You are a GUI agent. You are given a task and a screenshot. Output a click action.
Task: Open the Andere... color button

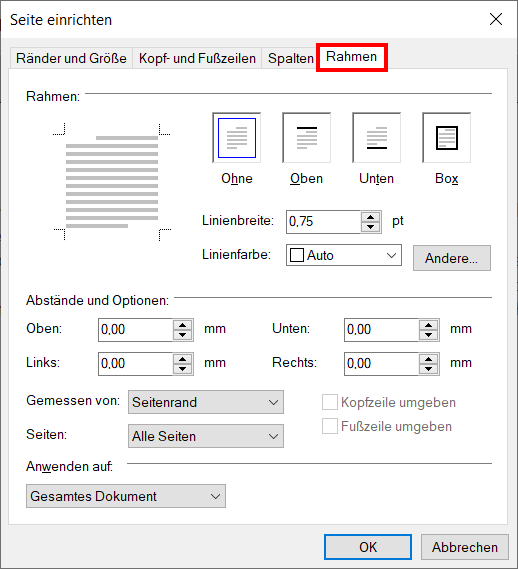click(452, 258)
